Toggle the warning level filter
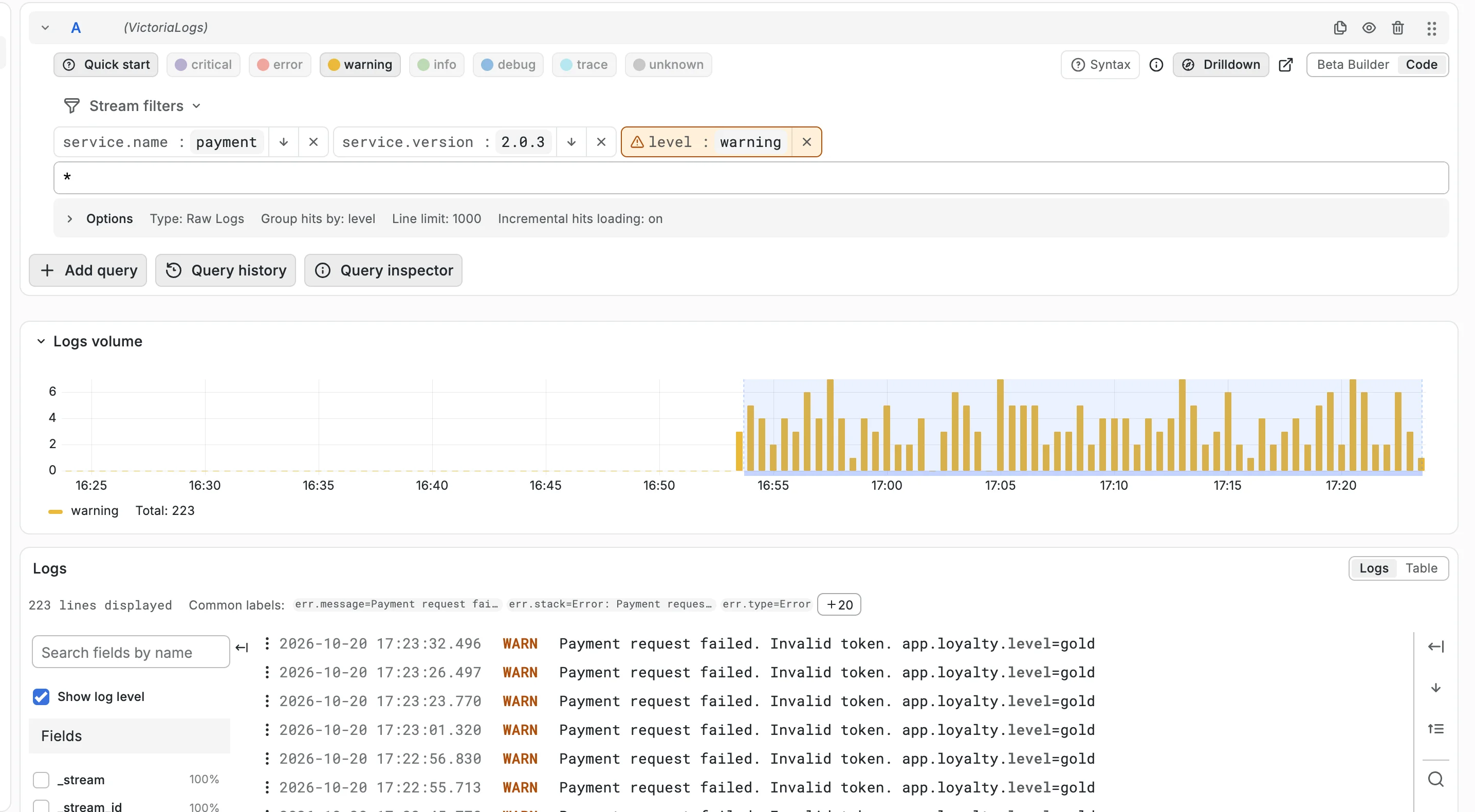This screenshot has height=812, width=1475. (360, 65)
